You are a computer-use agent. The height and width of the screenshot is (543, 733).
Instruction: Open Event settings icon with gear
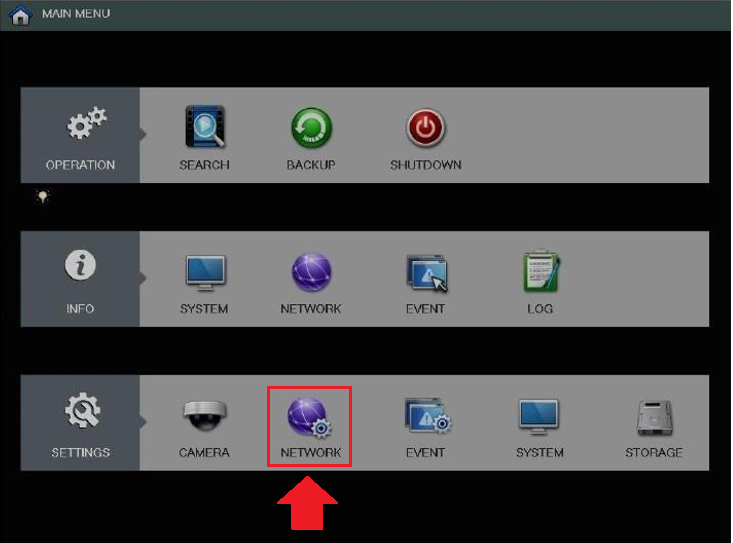(x=428, y=415)
